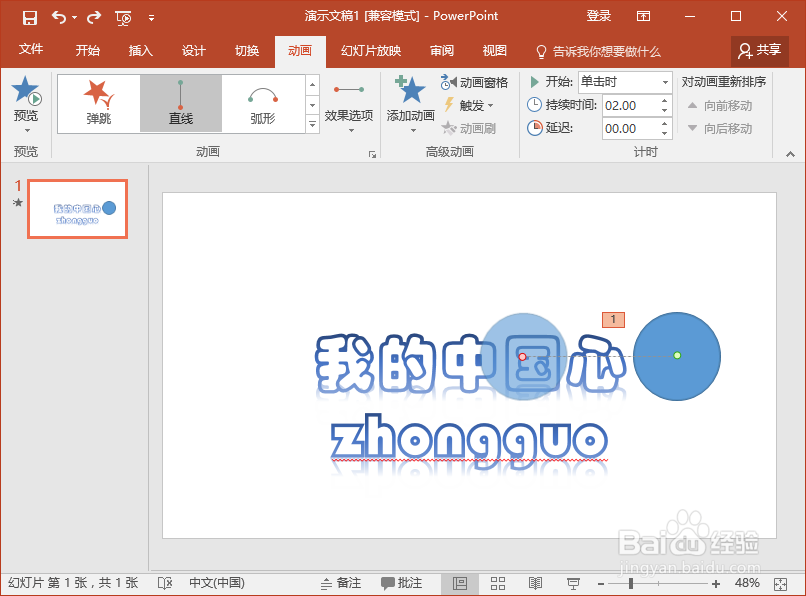This screenshot has width=806, height=596.
Task: Increase the 延迟 delay value
Action: point(665,123)
